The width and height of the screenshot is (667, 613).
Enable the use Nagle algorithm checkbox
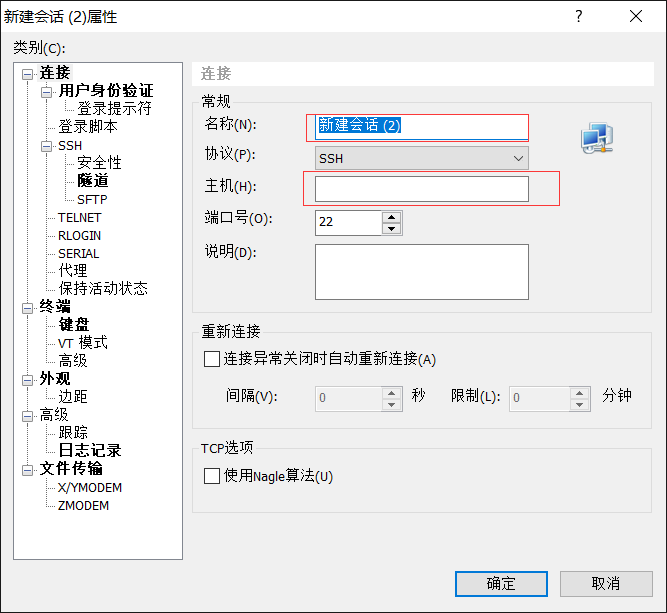211,476
